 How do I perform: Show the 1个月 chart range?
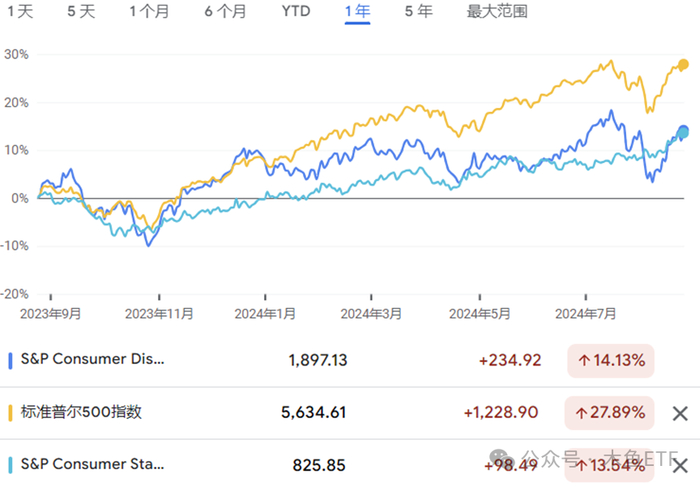click(149, 13)
